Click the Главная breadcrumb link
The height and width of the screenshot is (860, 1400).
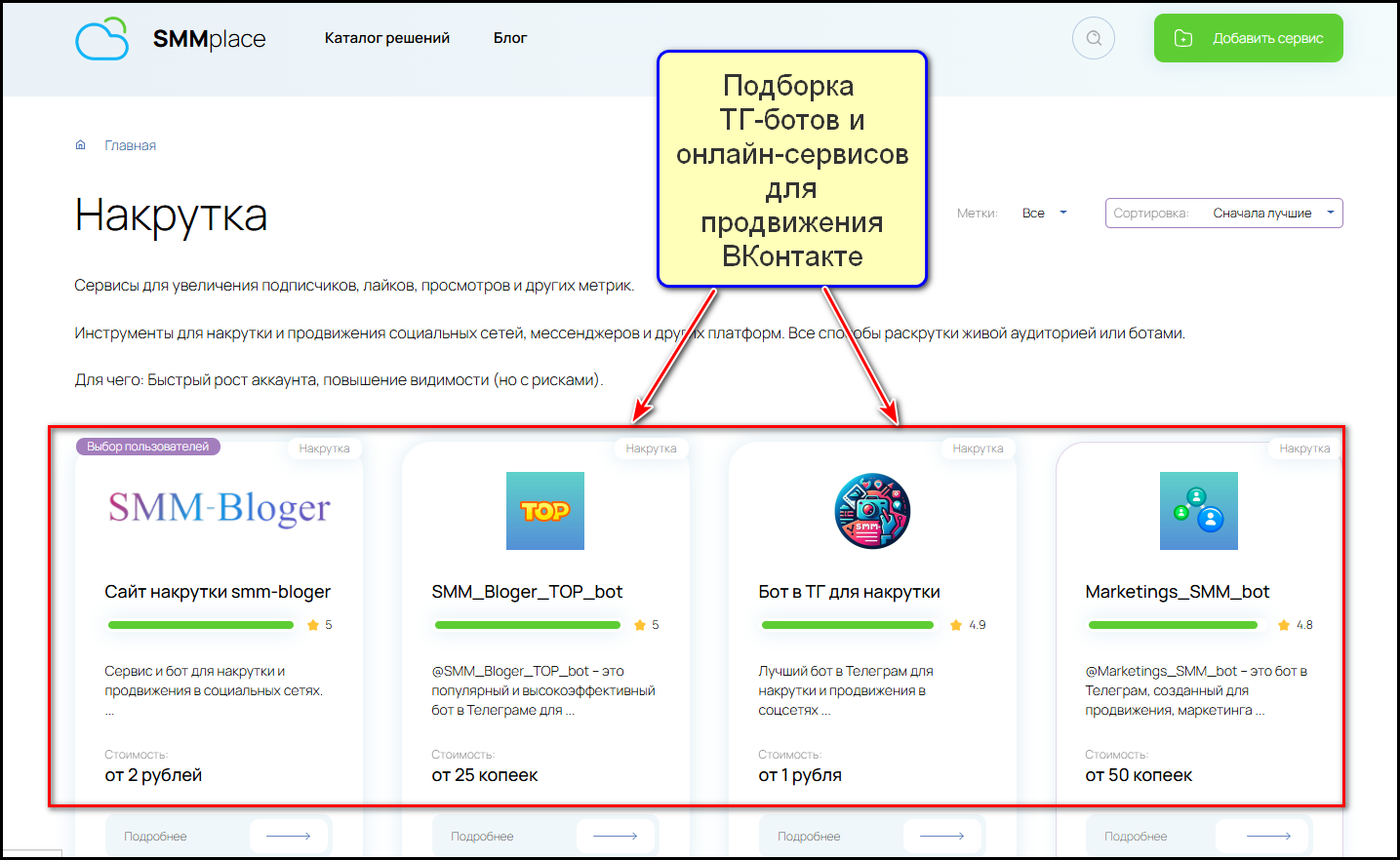click(131, 145)
